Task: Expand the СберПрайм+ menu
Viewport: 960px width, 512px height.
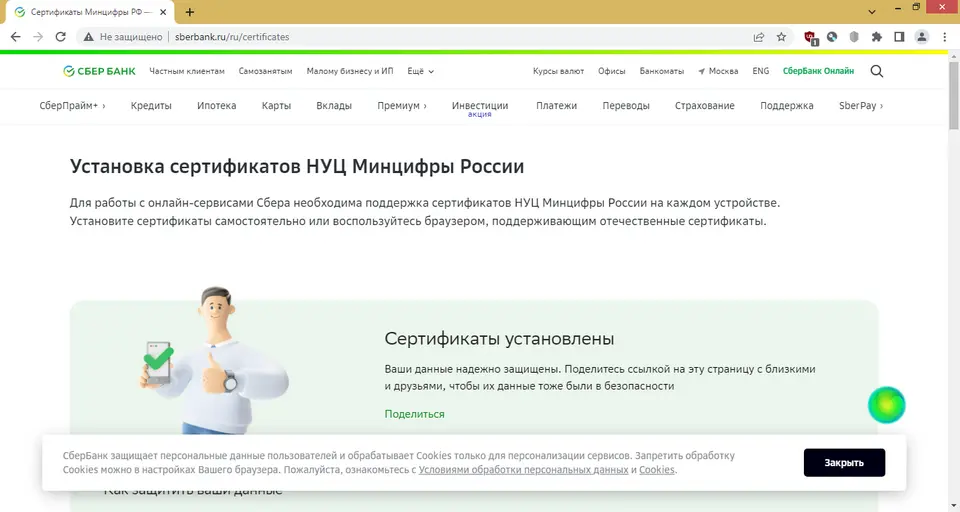Action: [x=72, y=105]
